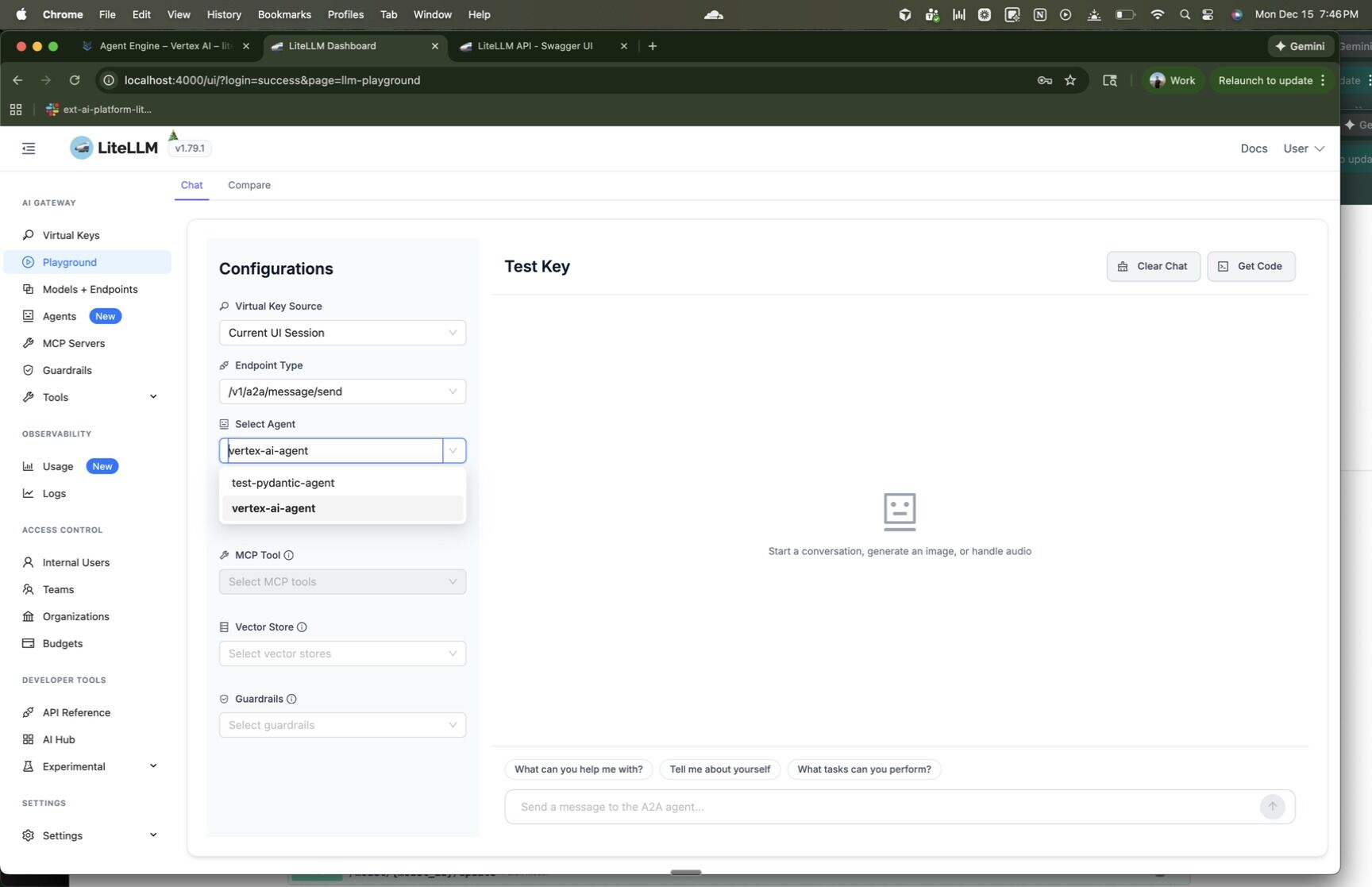The image size is (1372, 887).
Task: Open the Logs page
Action: [54, 493]
